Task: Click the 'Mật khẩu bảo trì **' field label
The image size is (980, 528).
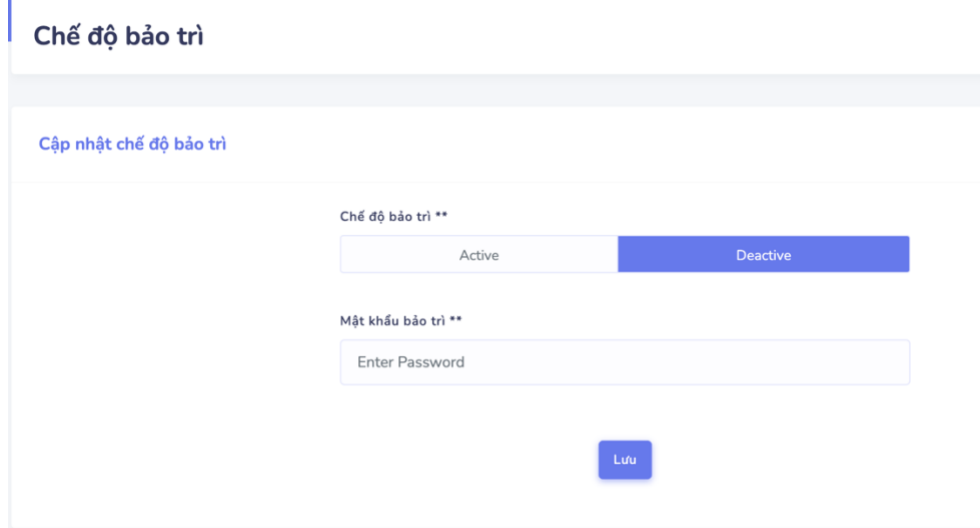Action: pos(393,321)
